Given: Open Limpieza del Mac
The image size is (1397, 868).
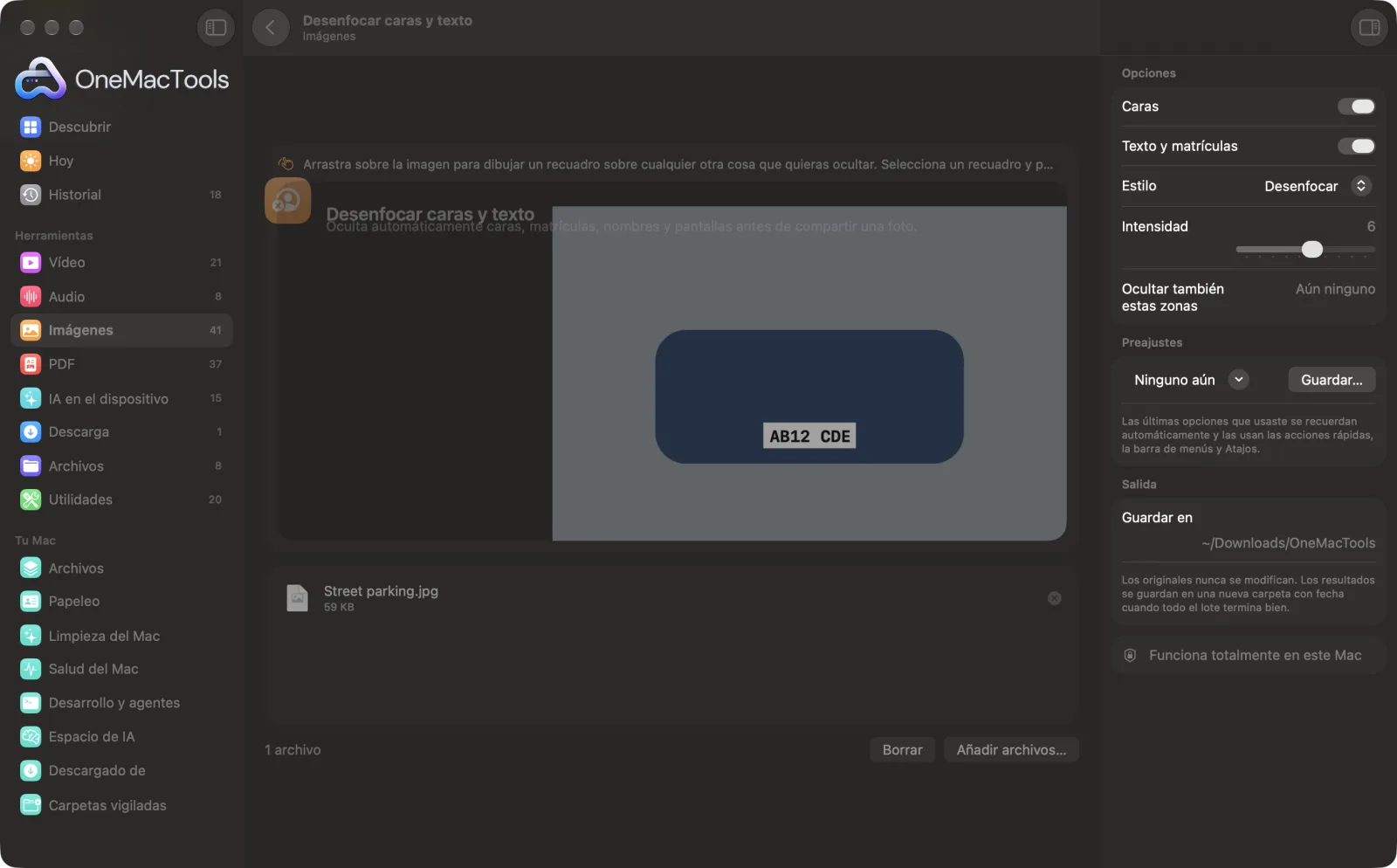Looking at the screenshot, I should pyautogui.click(x=121, y=636).
